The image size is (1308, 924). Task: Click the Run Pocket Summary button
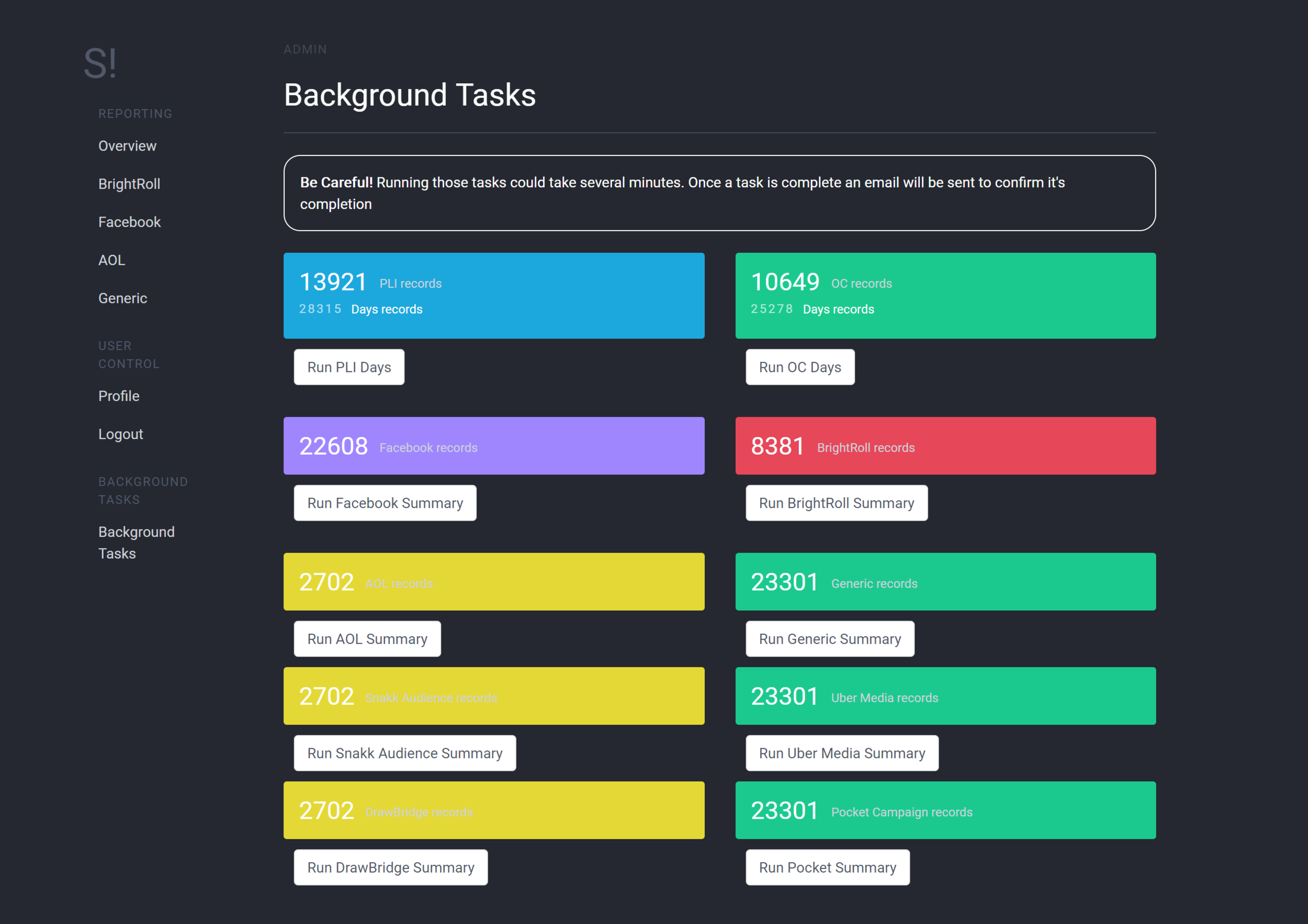(x=827, y=867)
